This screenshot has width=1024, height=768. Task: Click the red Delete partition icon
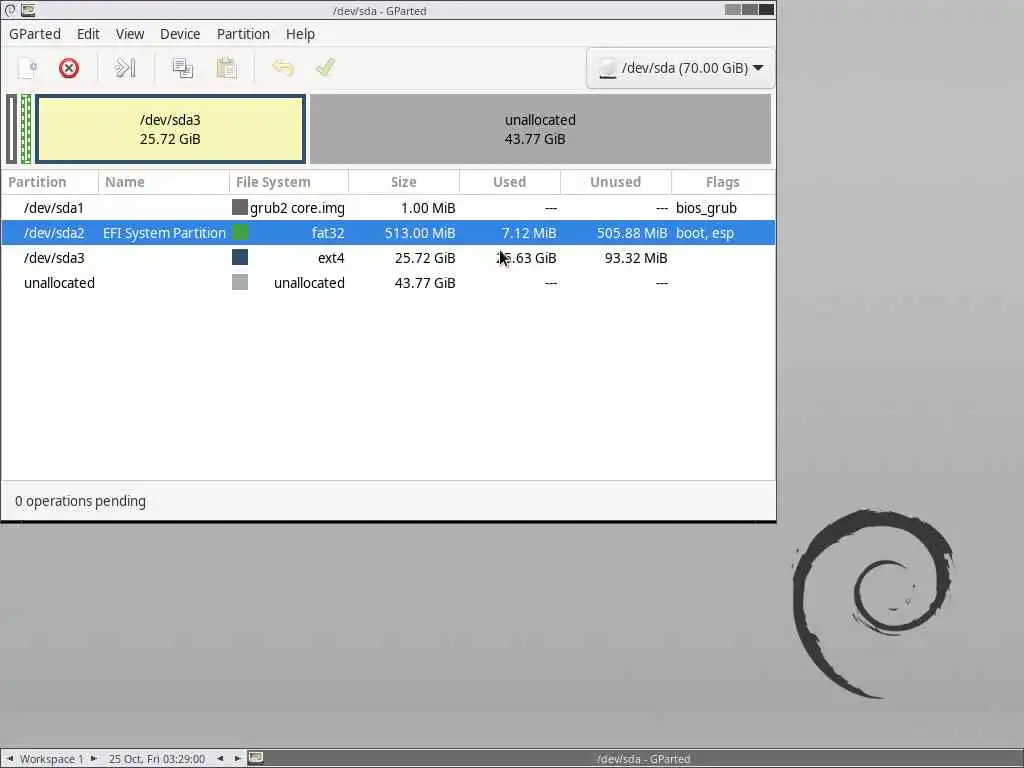click(69, 68)
